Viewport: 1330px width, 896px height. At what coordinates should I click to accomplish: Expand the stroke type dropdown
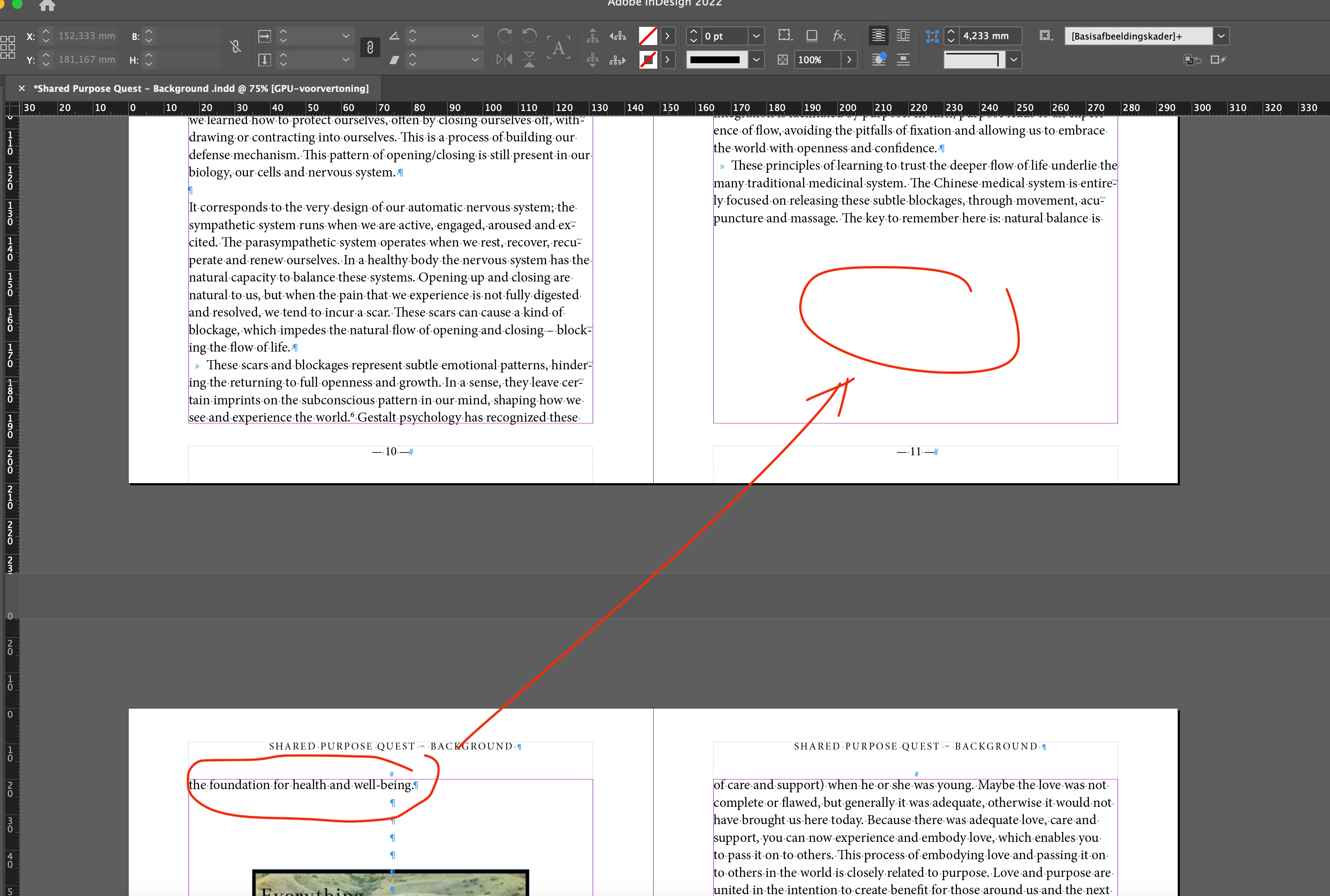(x=756, y=60)
